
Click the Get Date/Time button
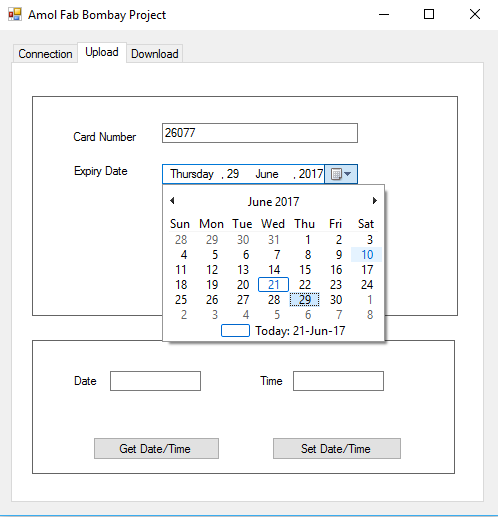(156, 449)
